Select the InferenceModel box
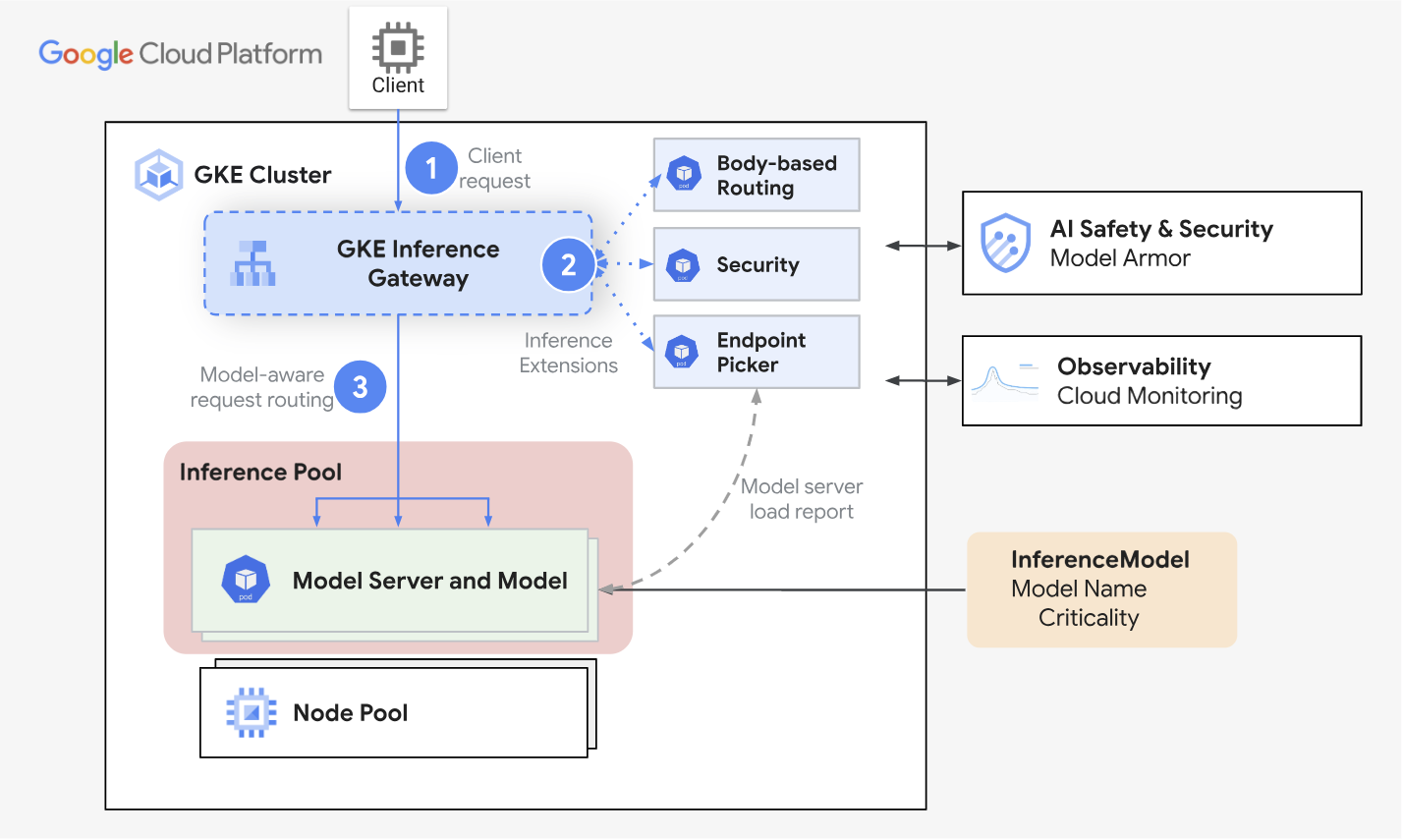The height and width of the screenshot is (840, 1403). coord(1101,589)
